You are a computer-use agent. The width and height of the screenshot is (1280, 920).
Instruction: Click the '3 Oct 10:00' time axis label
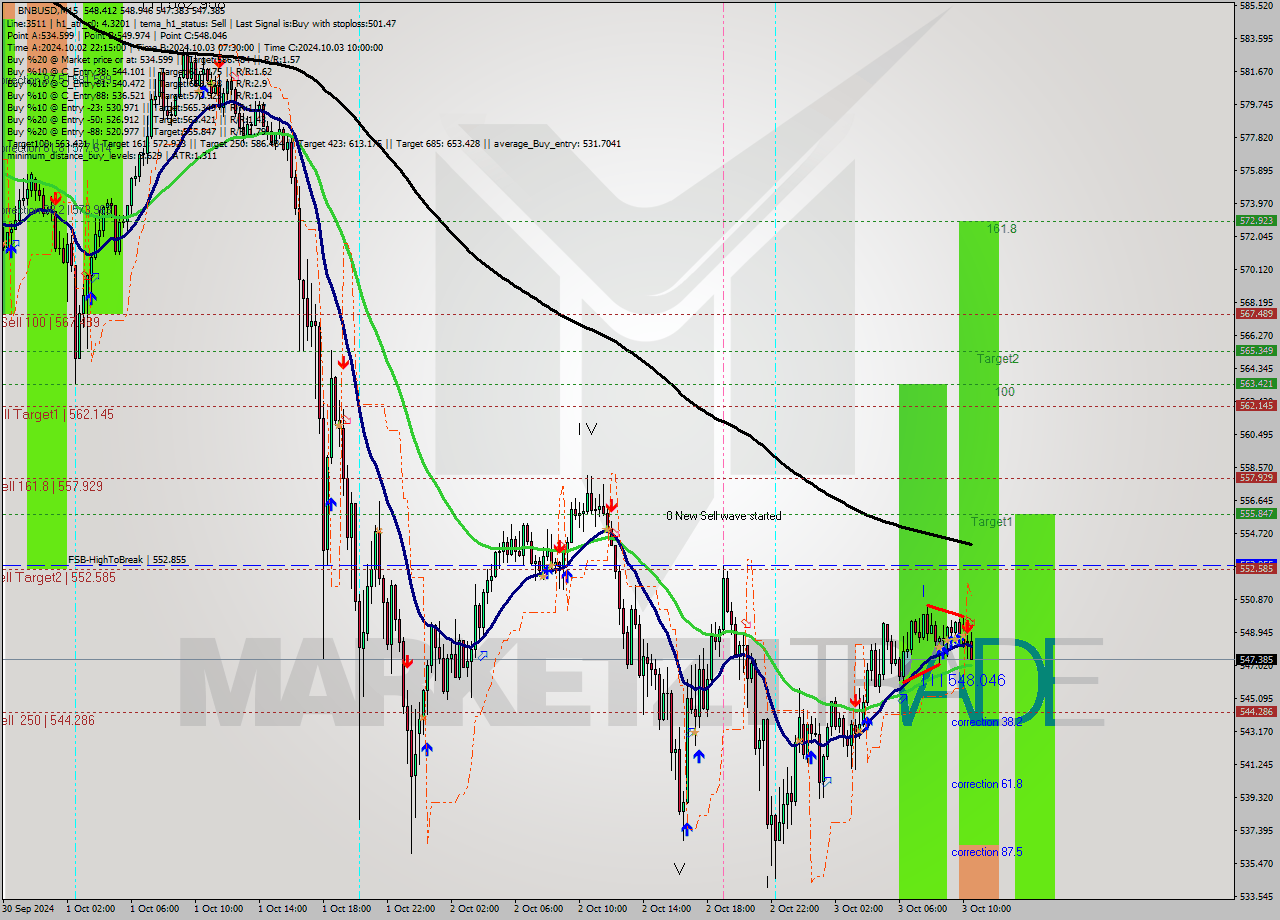(x=987, y=909)
